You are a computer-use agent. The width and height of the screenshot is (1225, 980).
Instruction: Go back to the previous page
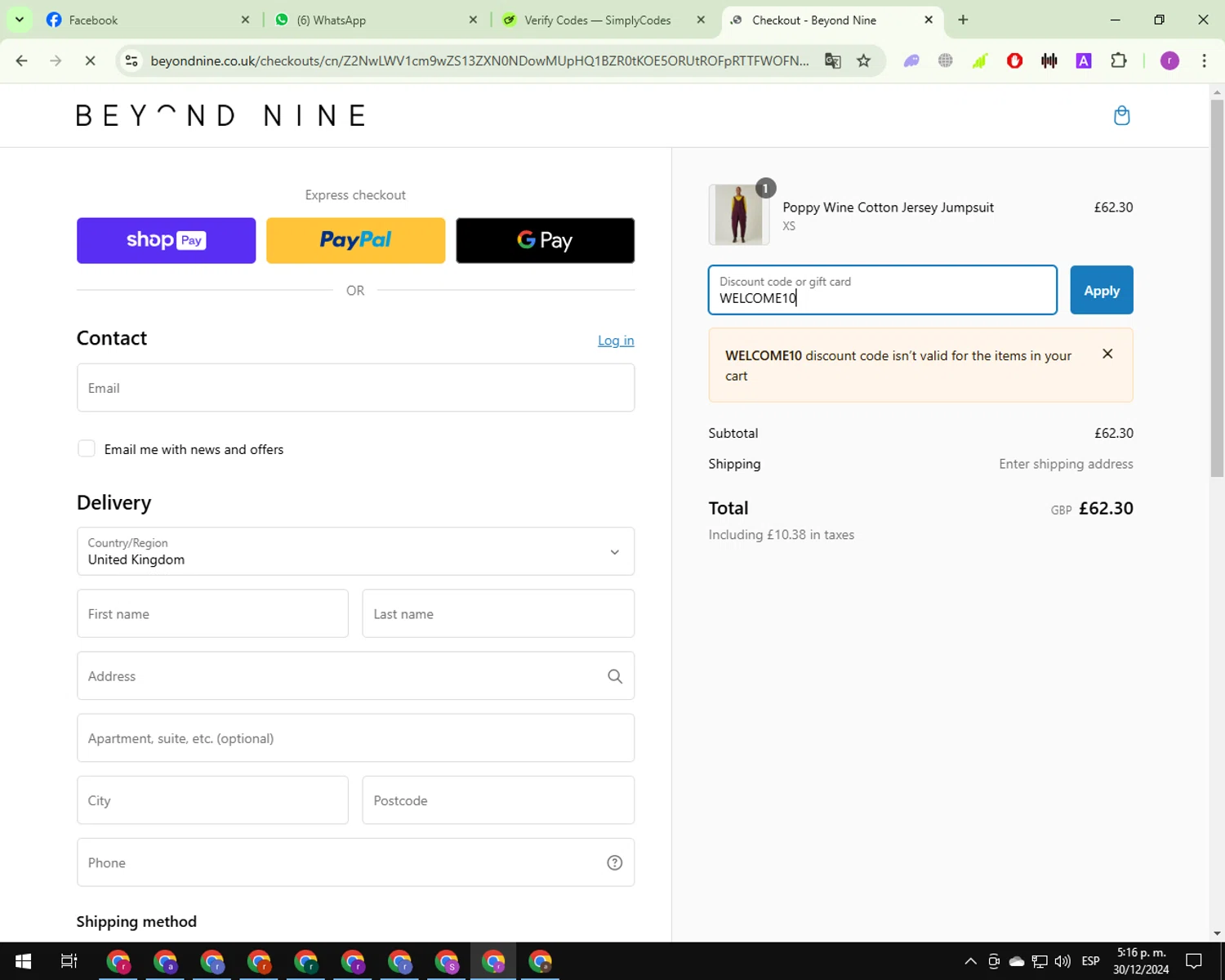22,60
